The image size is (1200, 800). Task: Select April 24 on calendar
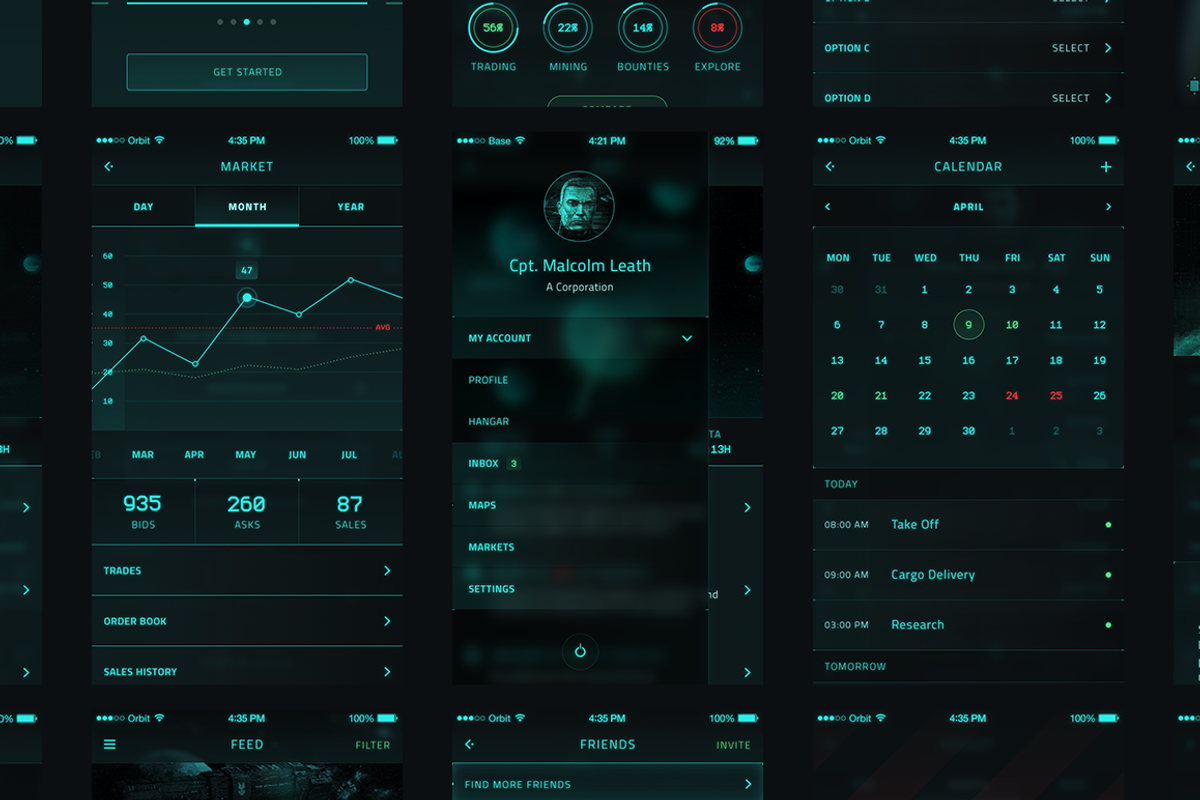(x=1012, y=396)
